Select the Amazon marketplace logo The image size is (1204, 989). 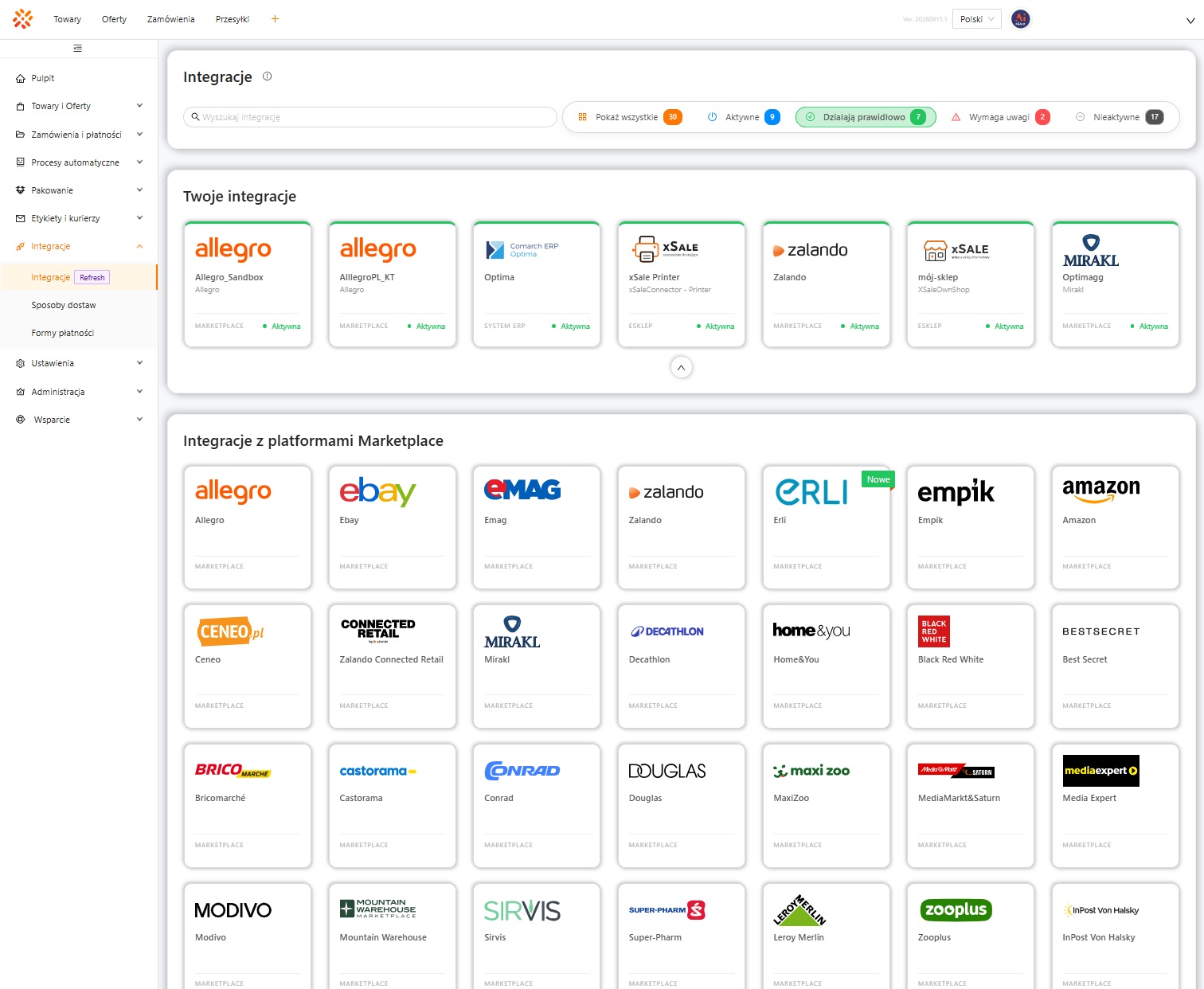[x=1101, y=491]
